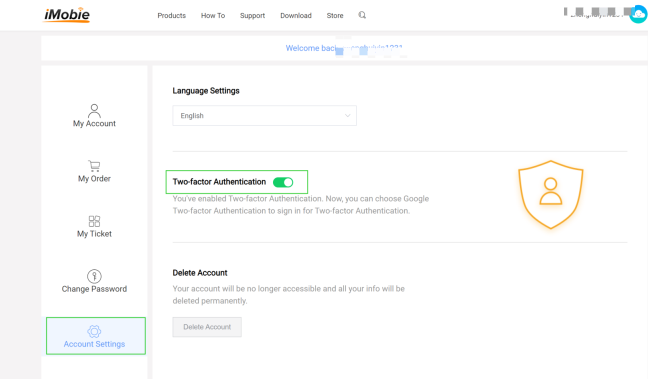Open Change Password label in sidebar
The image size is (651, 379).
pos(94,289)
